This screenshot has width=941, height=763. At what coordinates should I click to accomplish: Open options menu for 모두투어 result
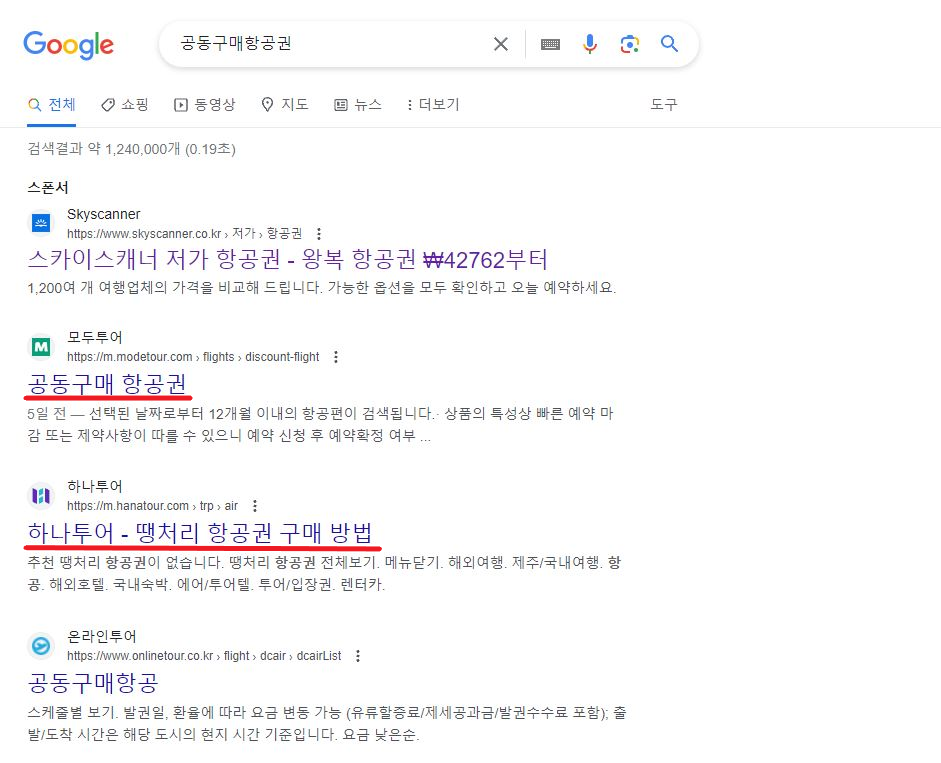click(336, 357)
